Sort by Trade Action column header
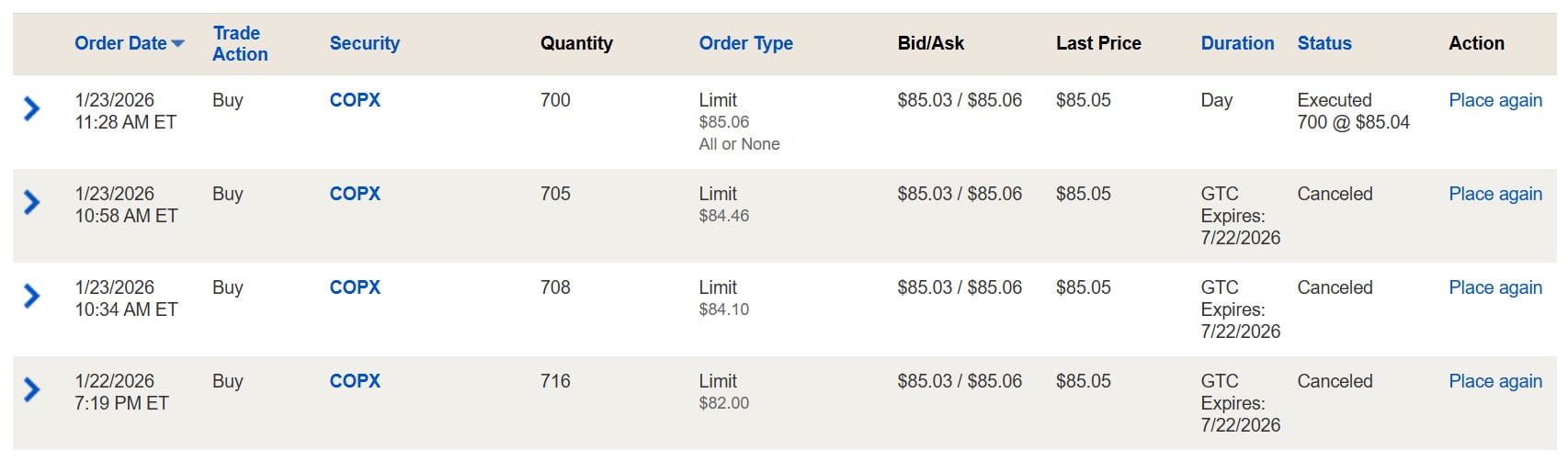Image resolution: width=1568 pixels, height=461 pixels. pos(239,43)
